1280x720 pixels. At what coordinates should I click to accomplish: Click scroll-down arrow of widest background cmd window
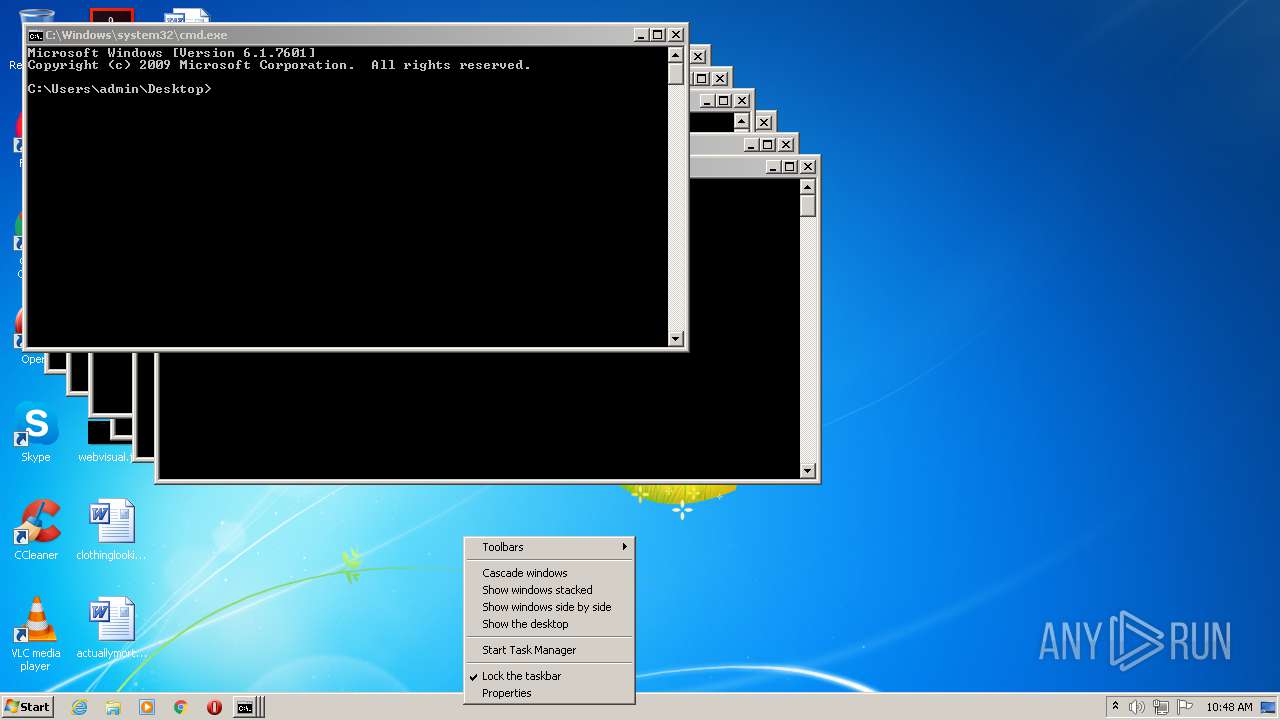(x=808, y=471)
